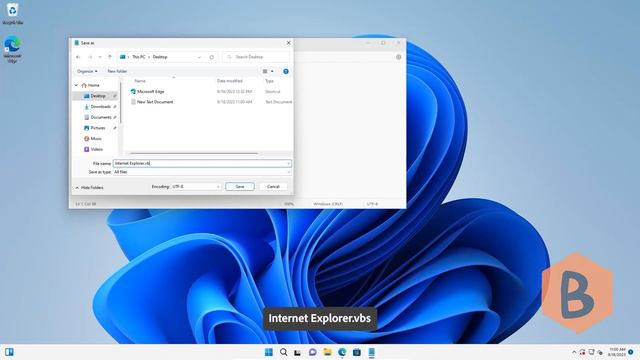The image size is (640, 360).
Task: Open the taskbar clock and date
Action: [x=617, y=352]
